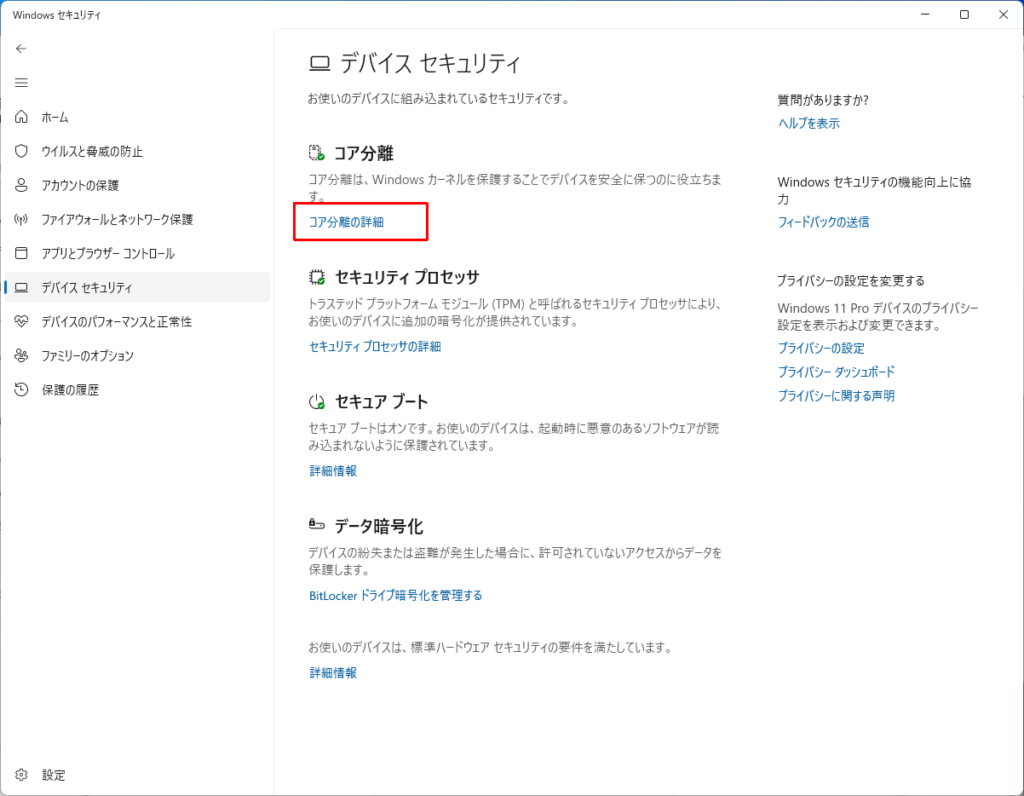
Task: Click the shield icon for virus protection
Action: click(x=22, y=151)
